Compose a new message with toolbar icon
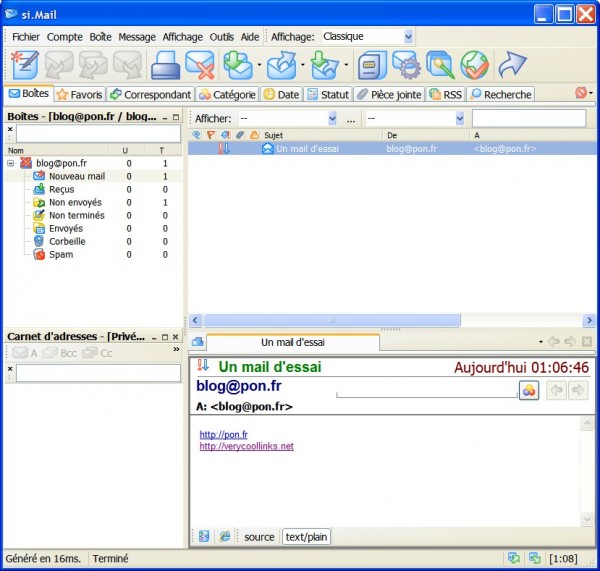The height and width of the screenshot is (571, 600). click(x=25, y=65)
